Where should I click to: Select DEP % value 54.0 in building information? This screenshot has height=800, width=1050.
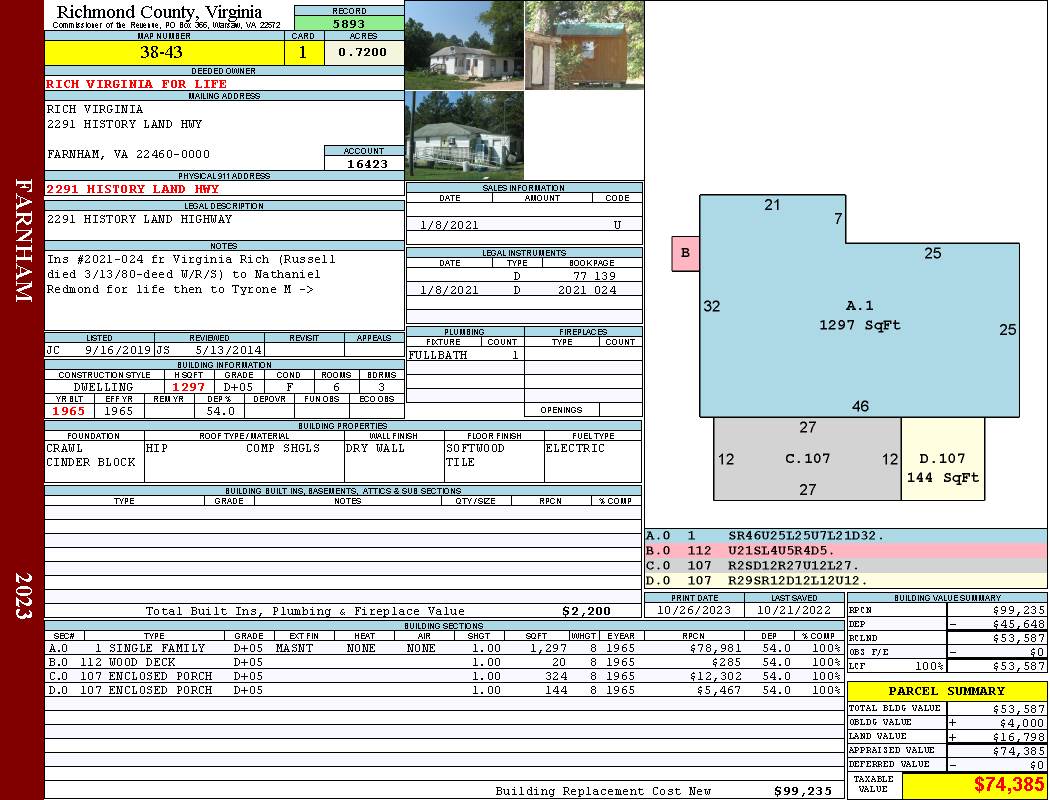[x=220, y=411]
